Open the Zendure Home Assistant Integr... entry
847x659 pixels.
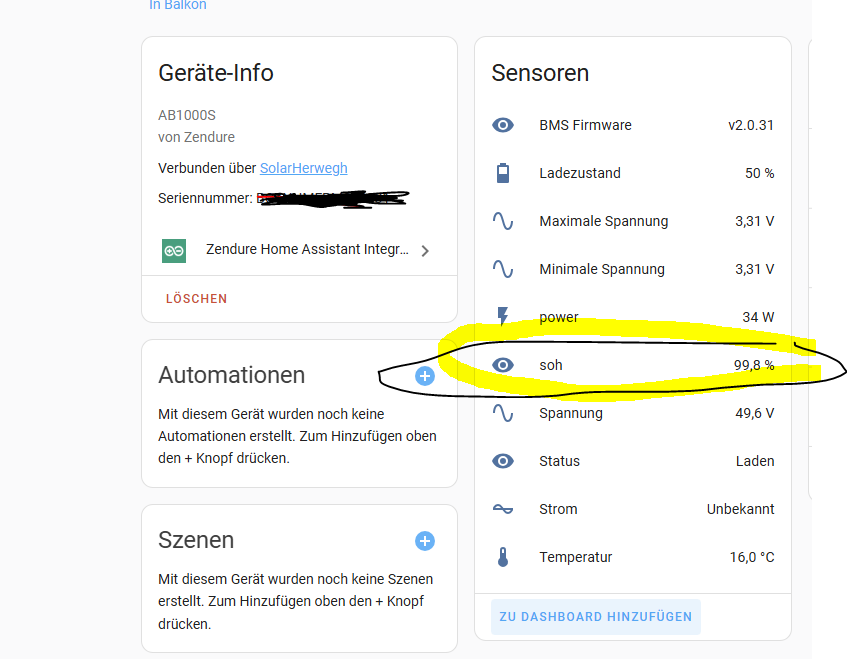click(299, 251)
